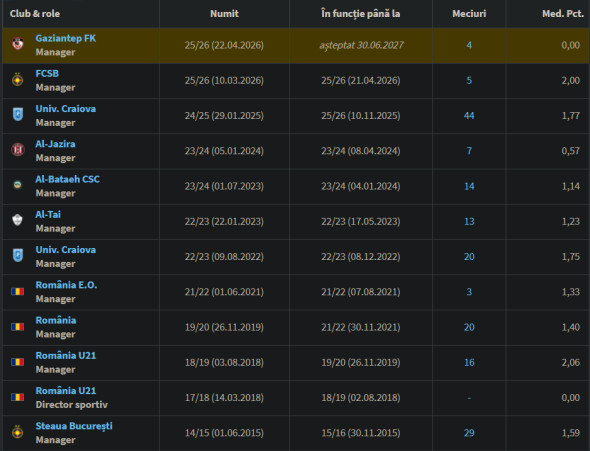Click matches count 7 for Al-Jazira
590x451 pixels.
(x=469, y=151)
